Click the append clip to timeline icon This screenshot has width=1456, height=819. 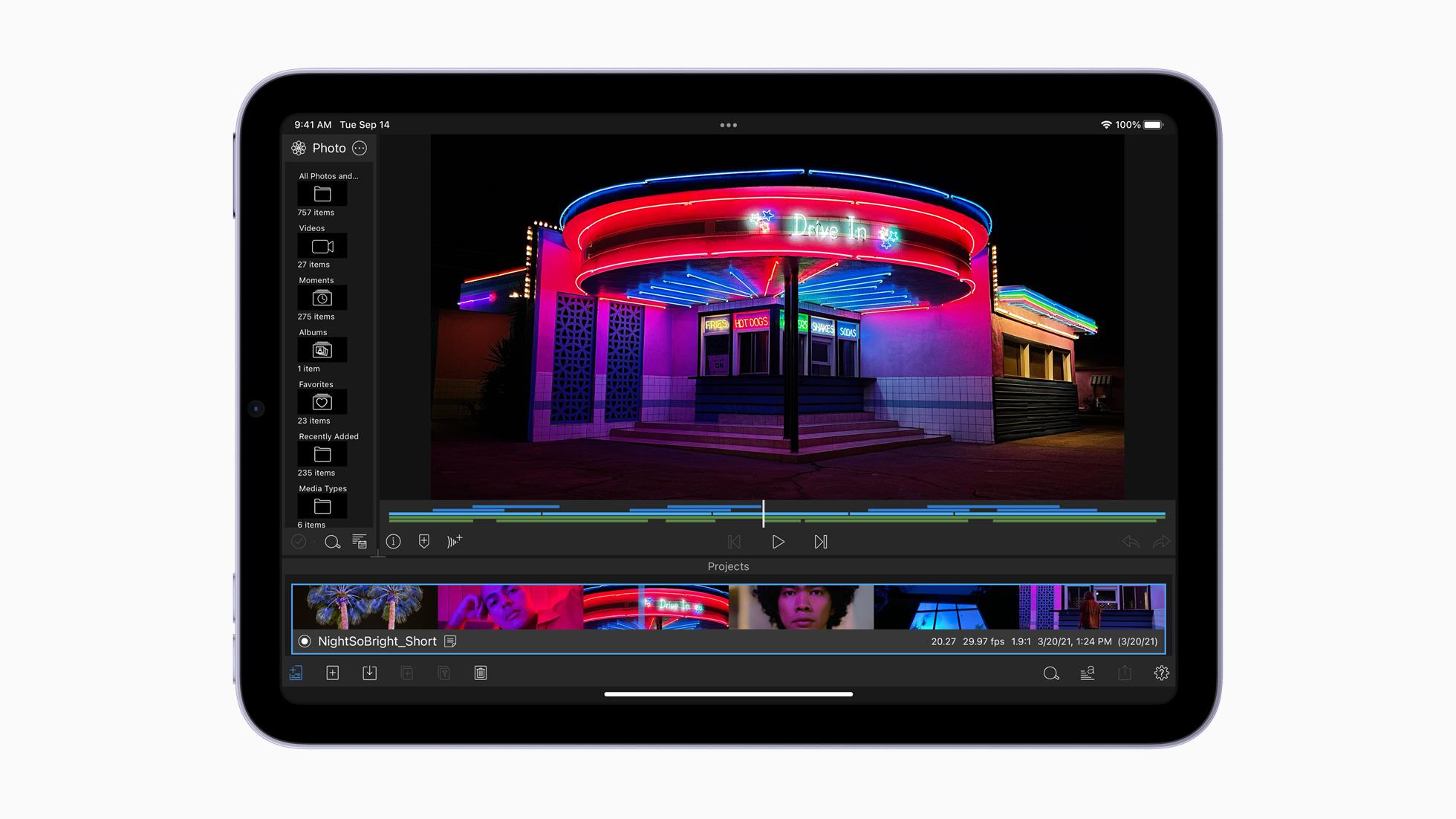(454, 541)
